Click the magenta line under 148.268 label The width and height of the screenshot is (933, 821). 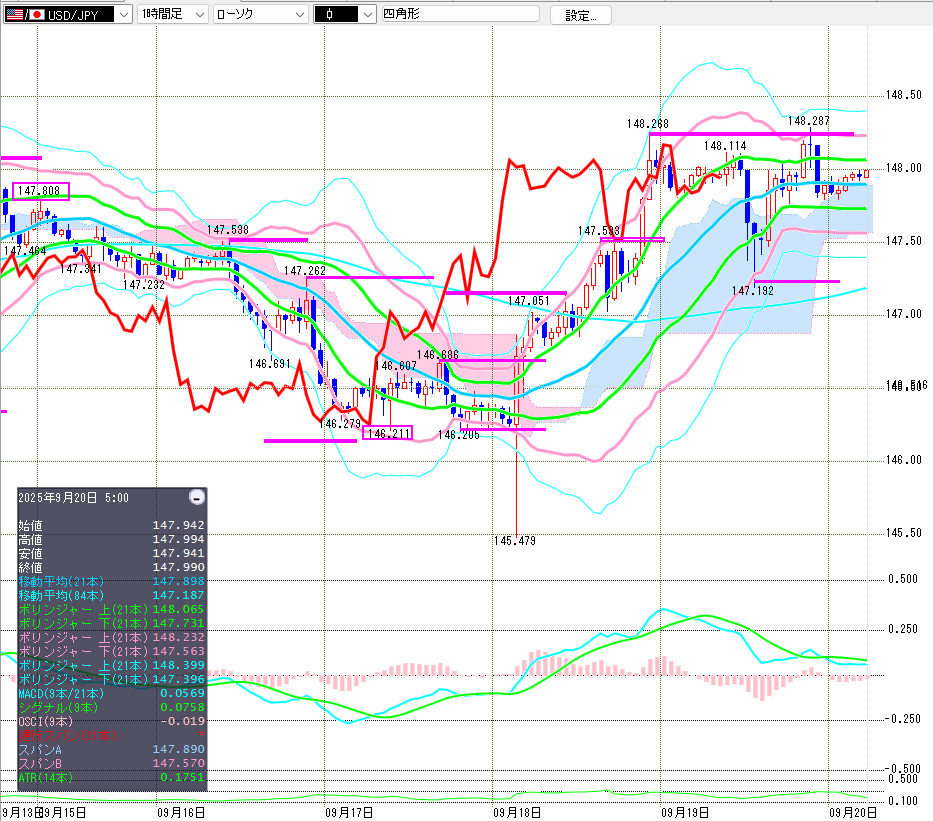pos(750,133)
